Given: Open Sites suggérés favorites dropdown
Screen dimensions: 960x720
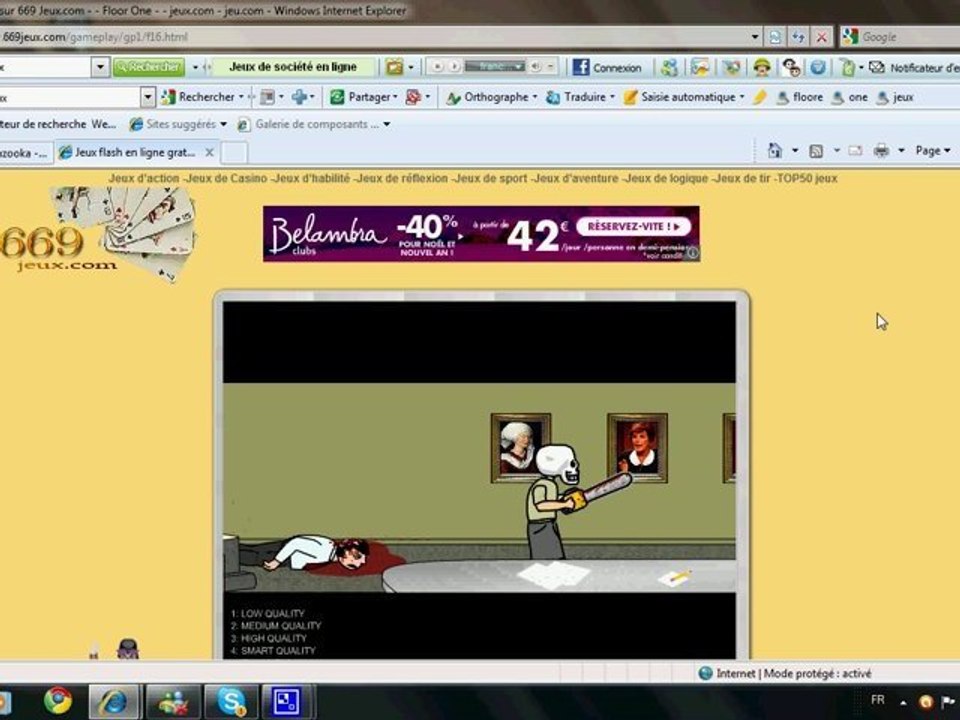Looking at the screenshot, I should click(178, 124).
